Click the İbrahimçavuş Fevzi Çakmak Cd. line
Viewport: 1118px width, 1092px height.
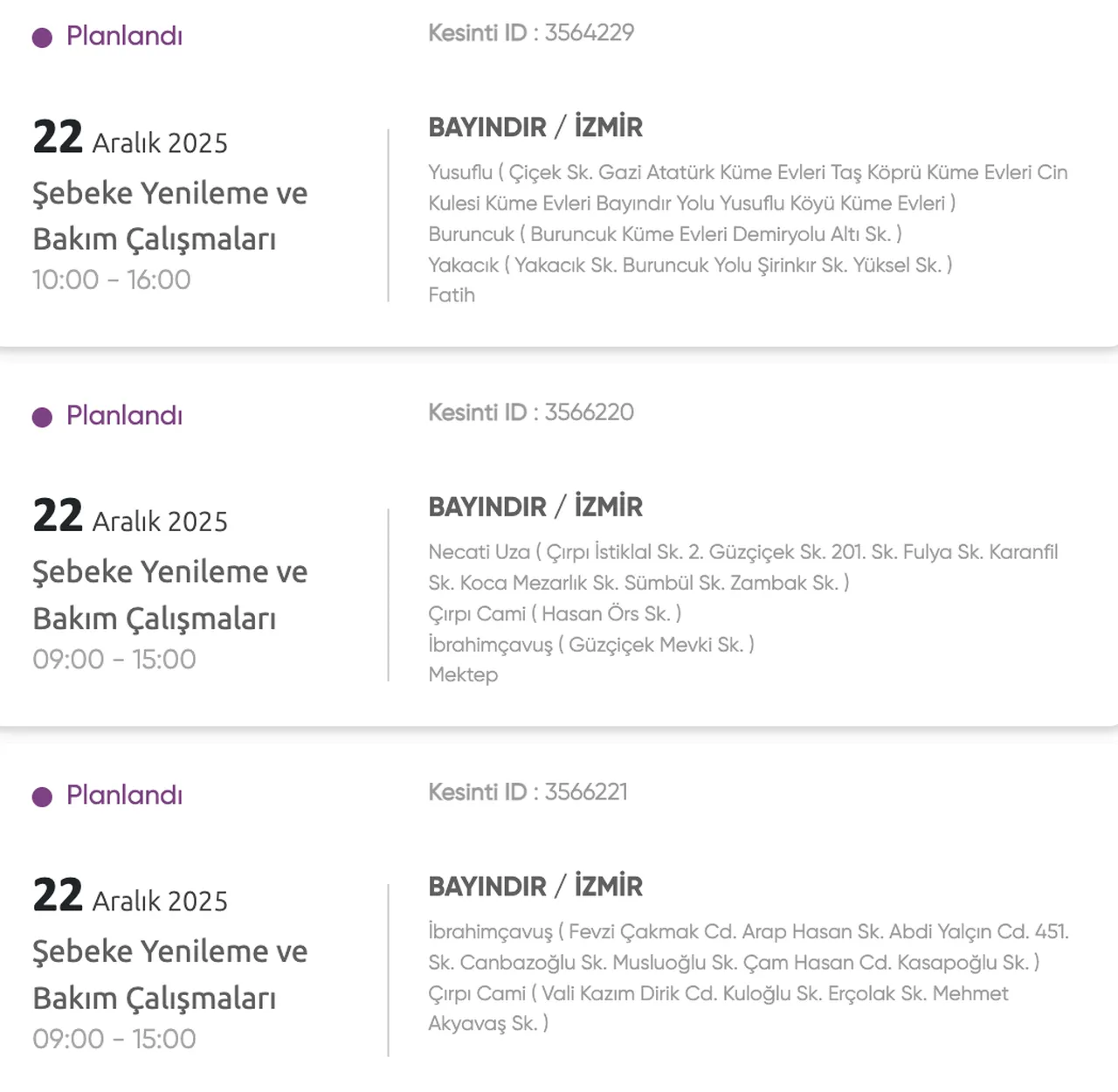click(748, 947)
